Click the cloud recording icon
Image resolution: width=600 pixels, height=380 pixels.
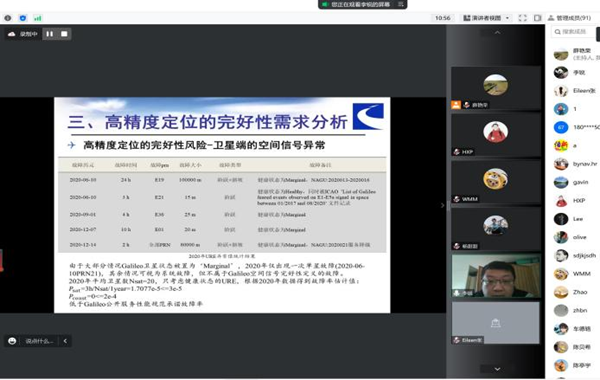[x=11, y=34]
